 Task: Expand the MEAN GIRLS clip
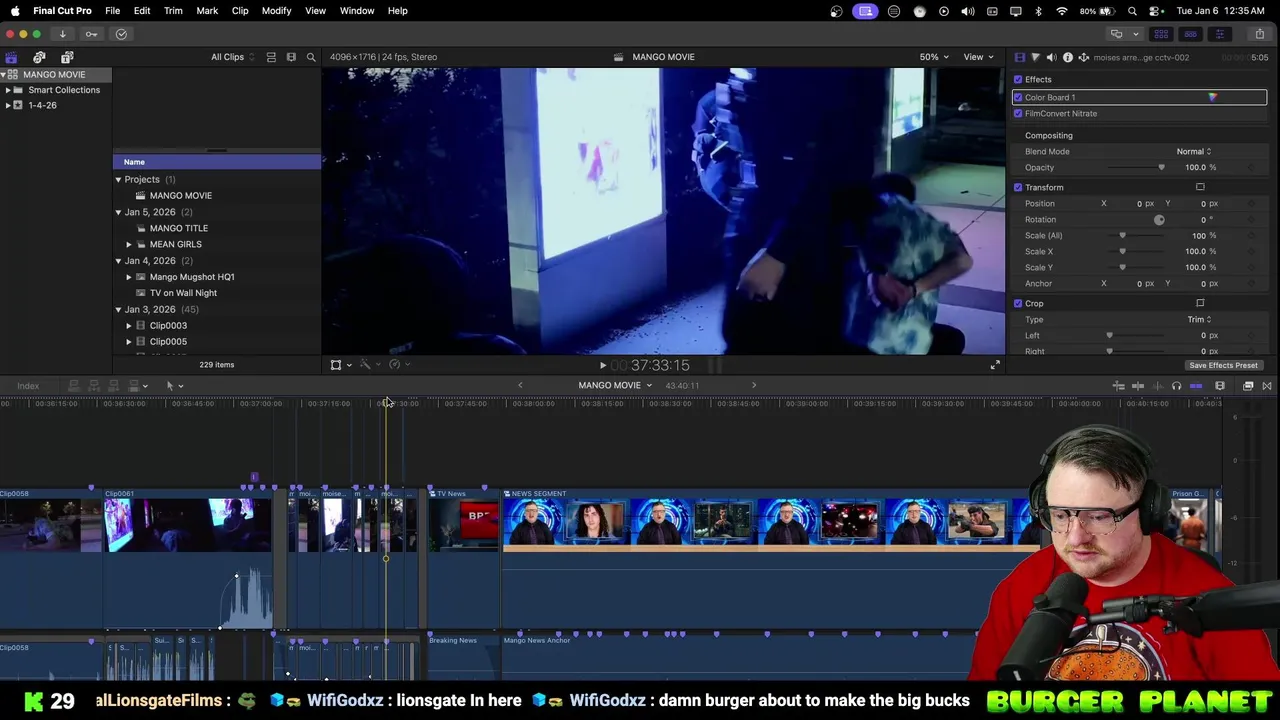point(128,244)
